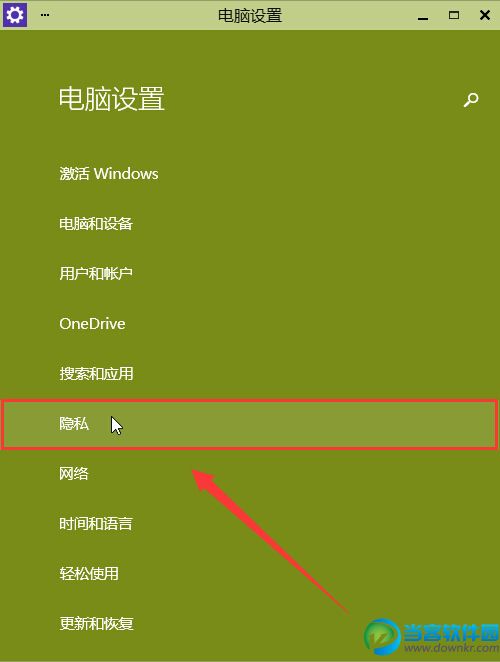Image resolution: width=500 pixels, height=662 pixels.
Task: Click the downkr watermark logo icon
Action: pos(382,637)
